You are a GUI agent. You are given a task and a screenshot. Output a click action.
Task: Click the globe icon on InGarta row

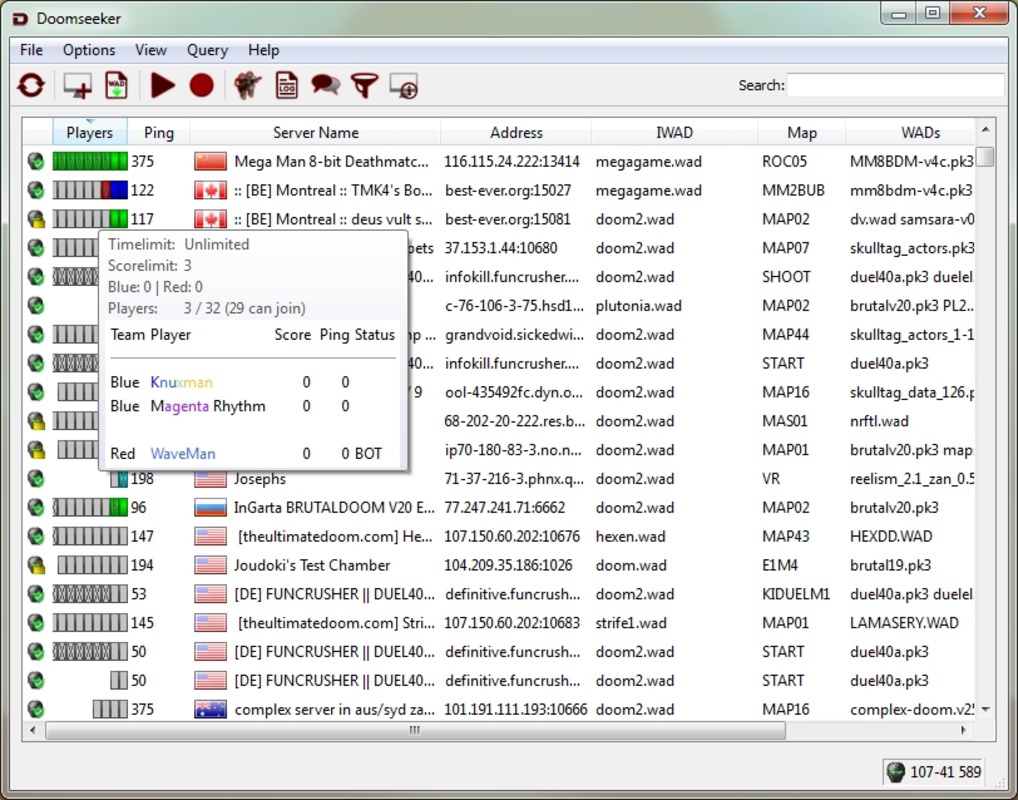(36, 507)
